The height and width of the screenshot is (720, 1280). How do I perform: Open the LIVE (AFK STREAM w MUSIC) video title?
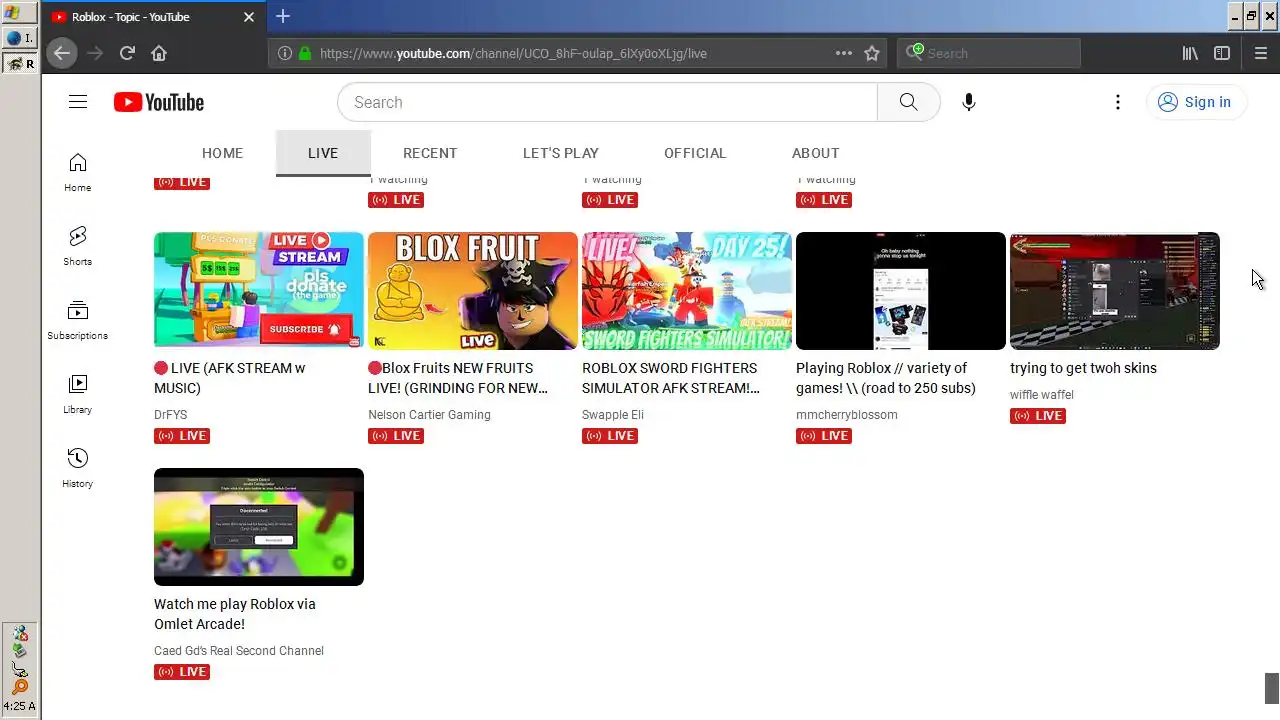pos(230,378)
